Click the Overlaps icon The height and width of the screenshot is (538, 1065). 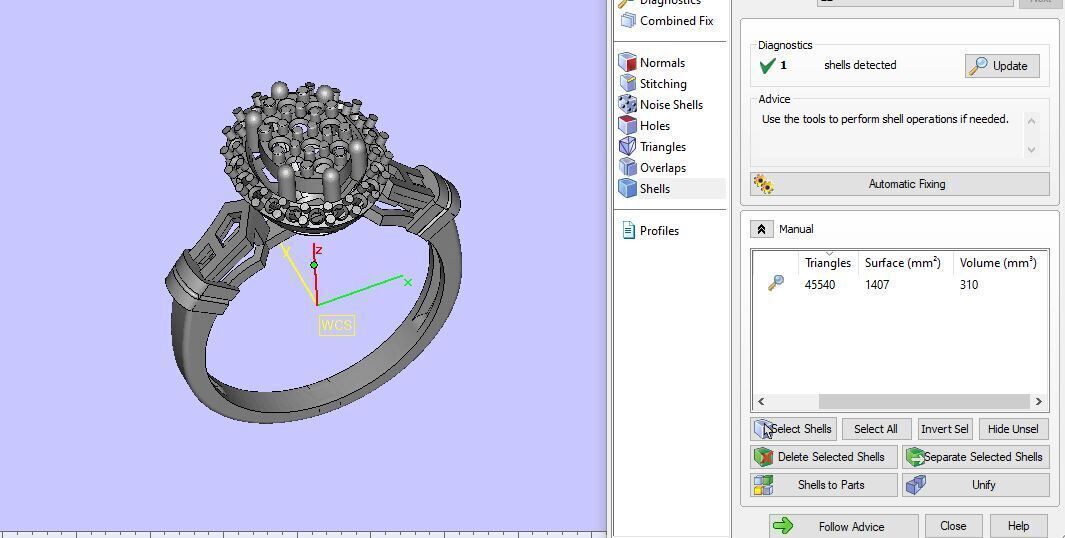pyautogui.click(x=628, y=168)
